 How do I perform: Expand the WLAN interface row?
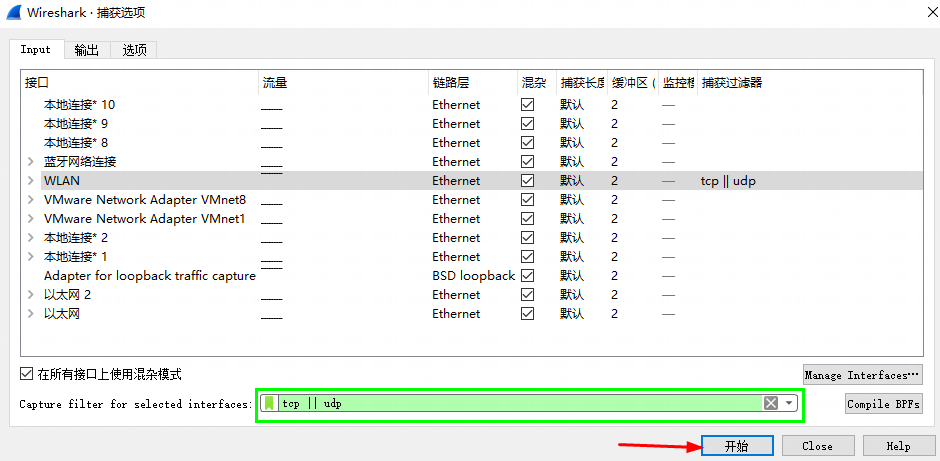(x=31, y=181)
